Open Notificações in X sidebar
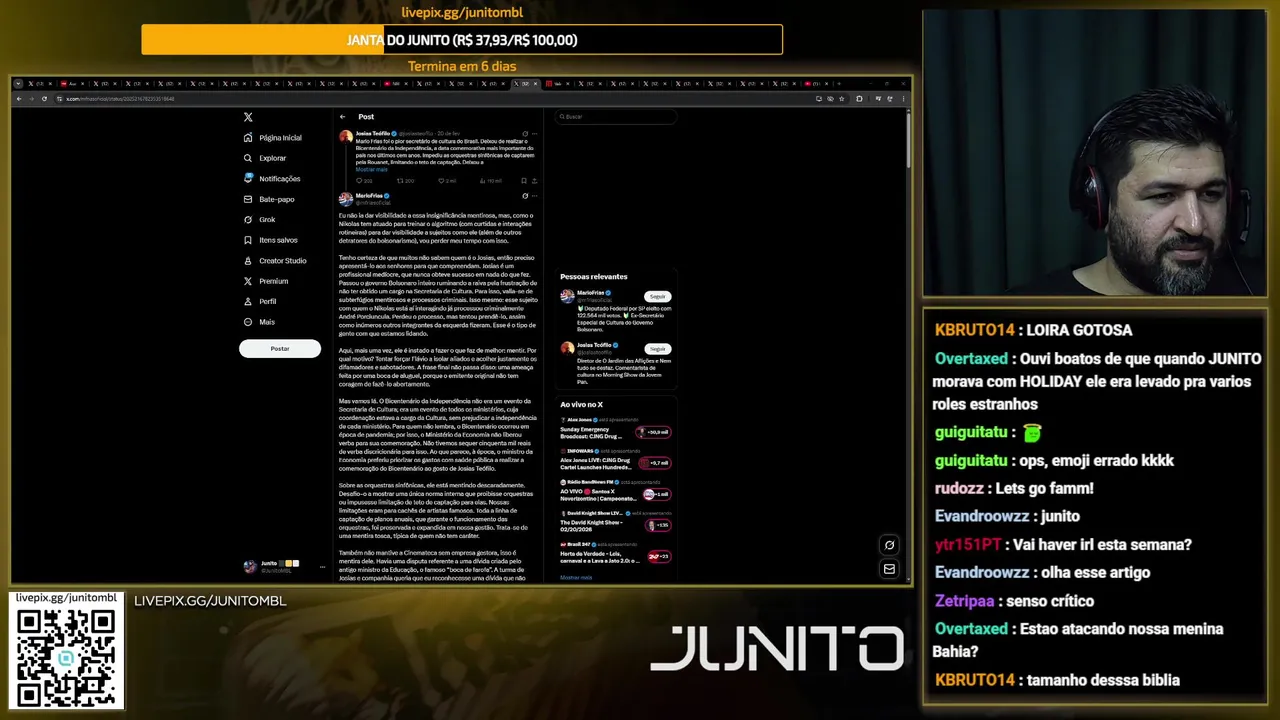 [272, 179]
